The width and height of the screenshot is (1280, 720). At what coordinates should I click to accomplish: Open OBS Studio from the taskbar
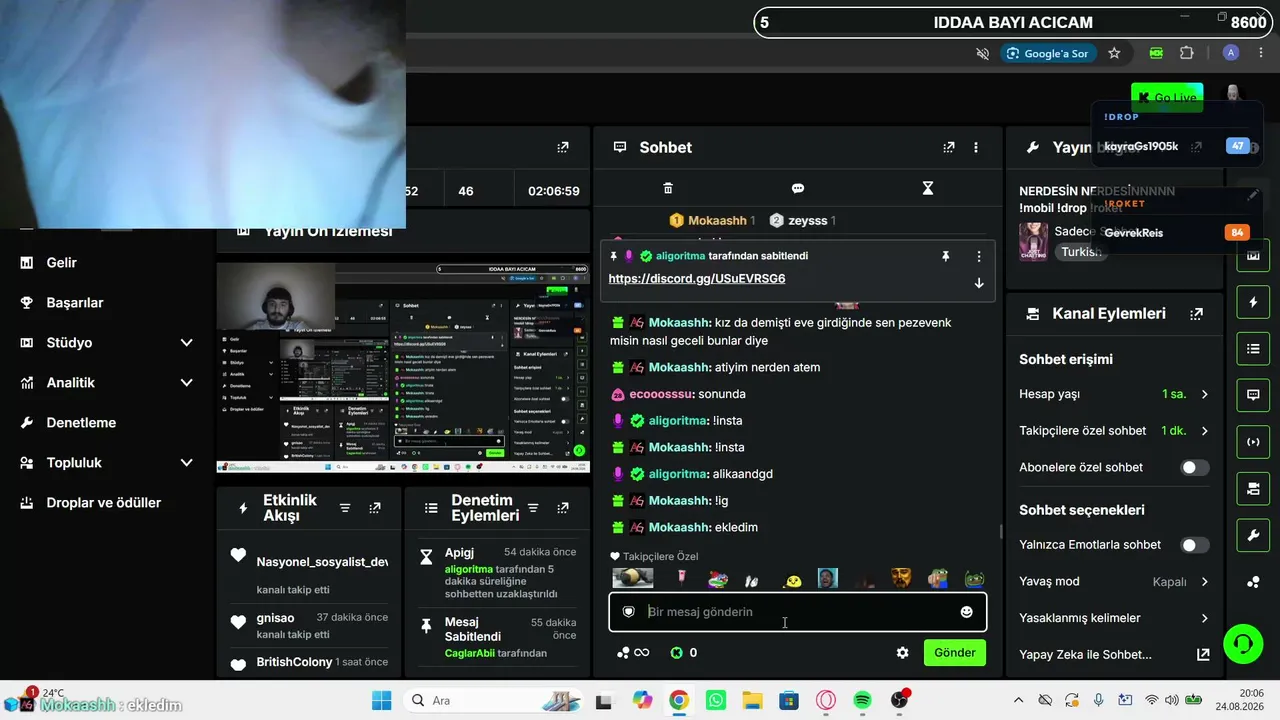pos(900,700)
